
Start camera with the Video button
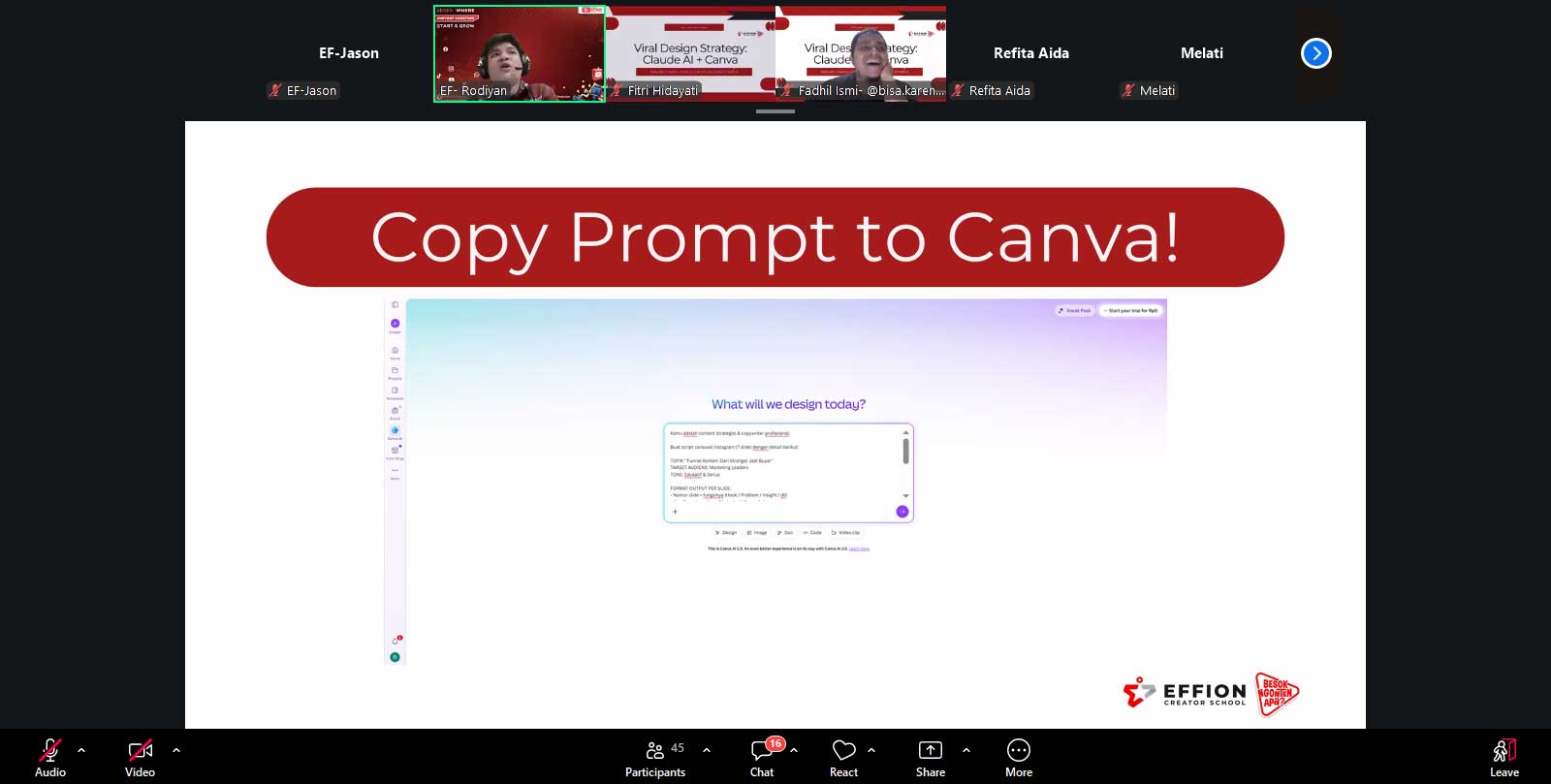click(x=140, y=758)
